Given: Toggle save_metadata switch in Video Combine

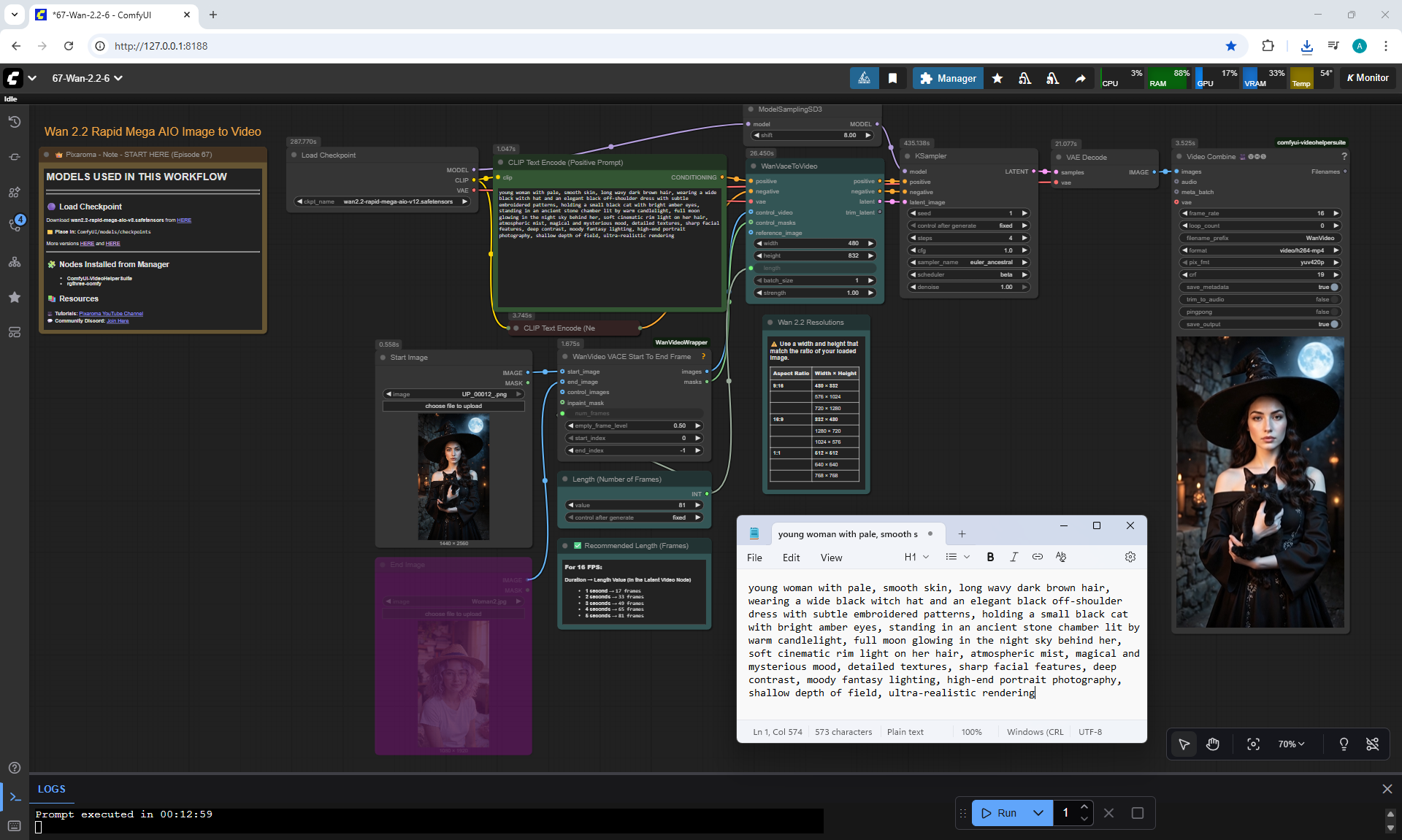Looking at the screenshot, I should pyautogui.click(x=1334, y=287).
